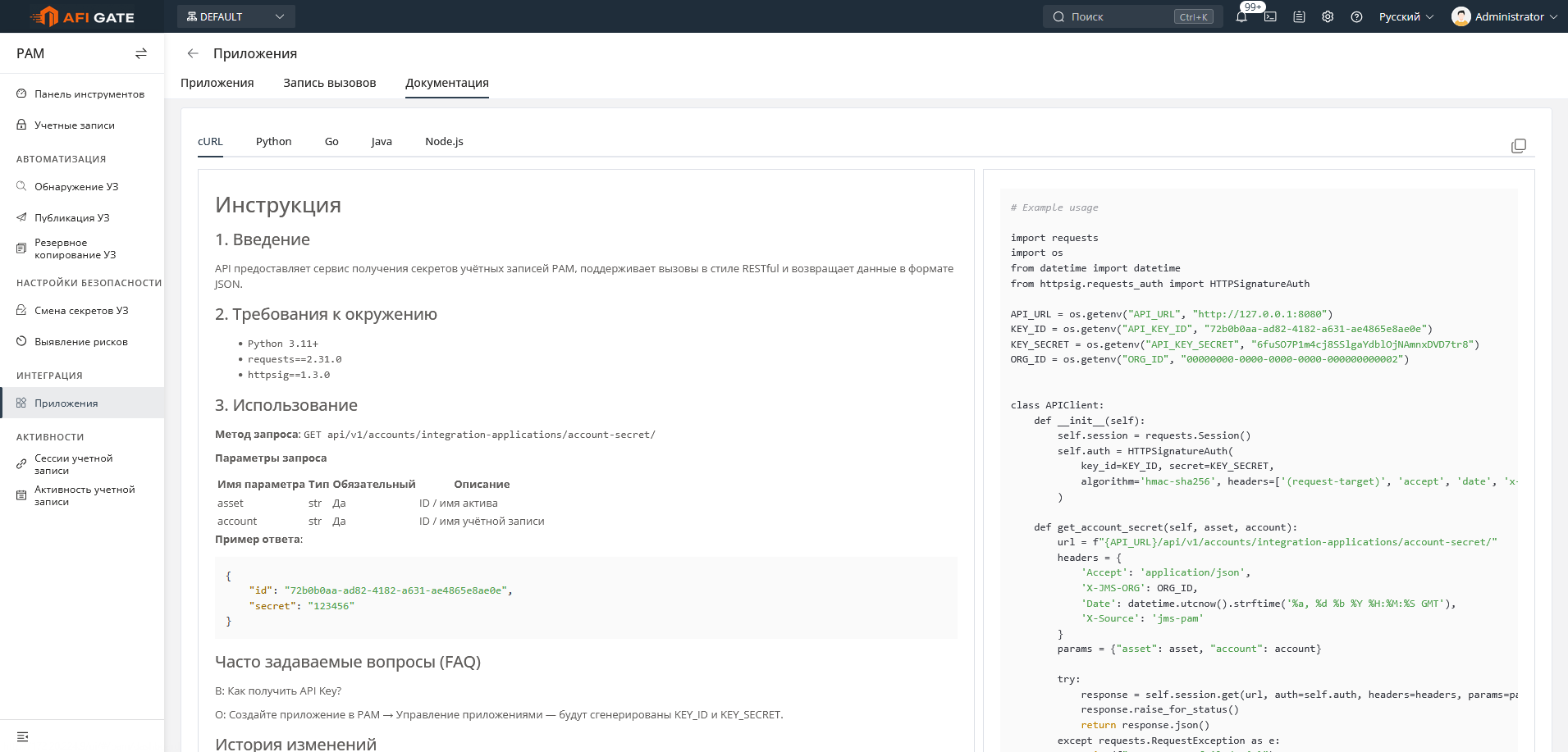1568x752 pixels.
Task: Select the Node.js code tab
Action: pyautogui.click(x=444, y=142)
